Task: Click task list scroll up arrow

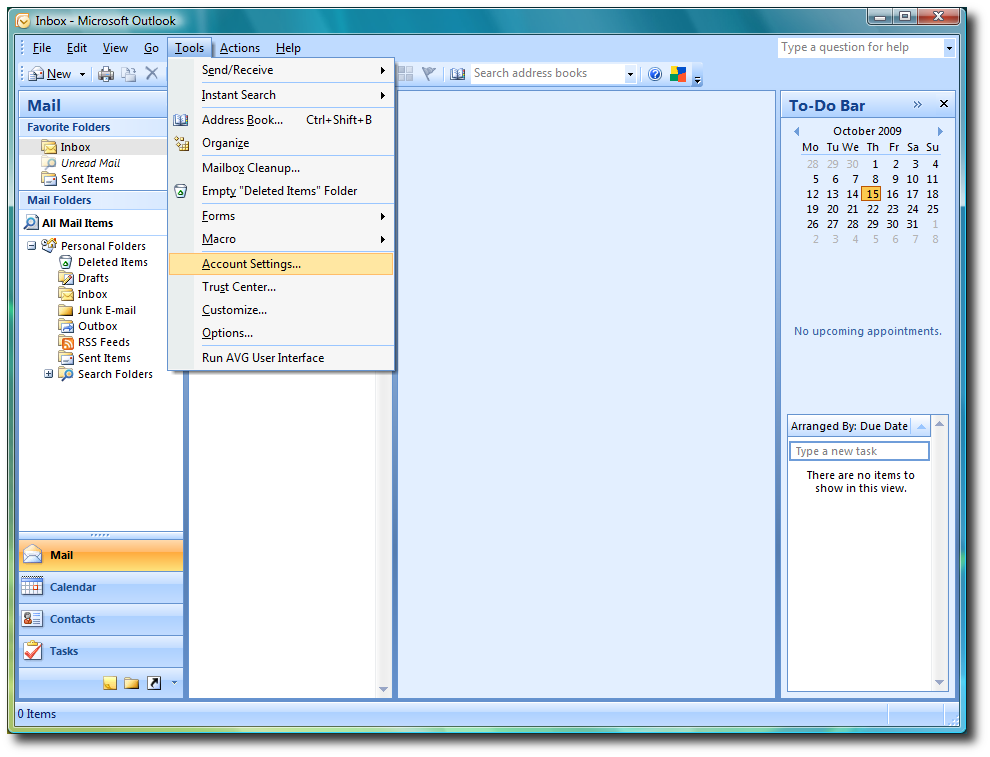Action: pyautogui.click(x=939, y=424)
